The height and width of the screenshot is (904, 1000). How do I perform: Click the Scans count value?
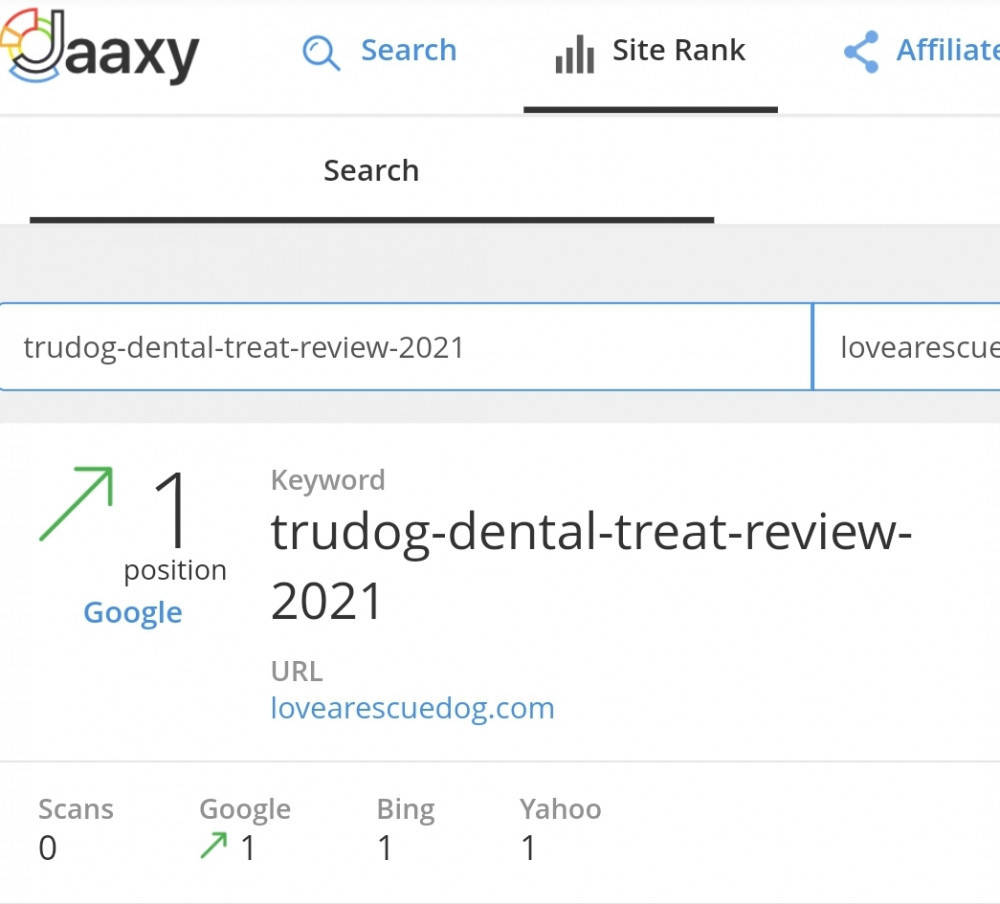point(48,848)
